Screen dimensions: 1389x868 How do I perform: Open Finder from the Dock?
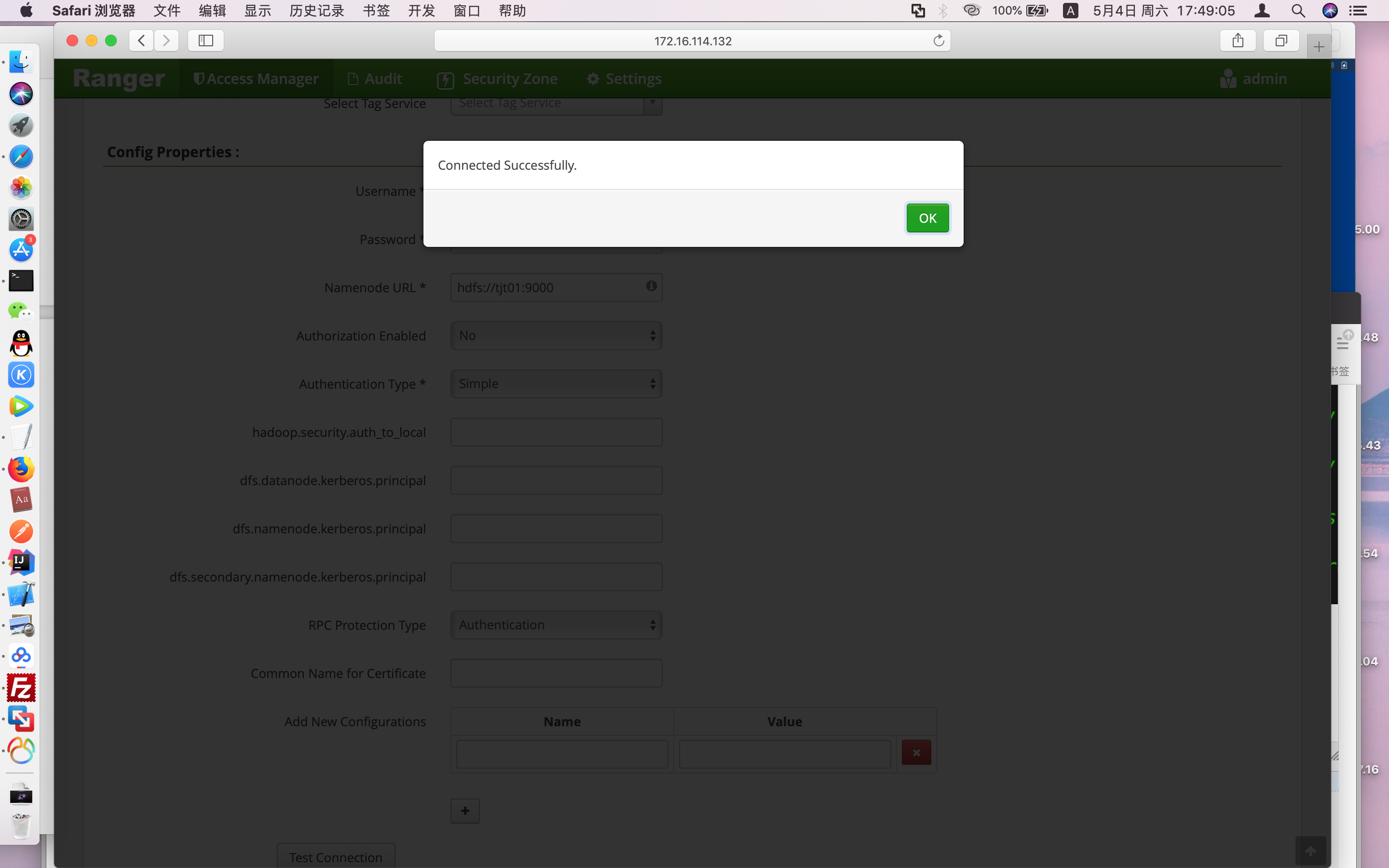point(21,62)
